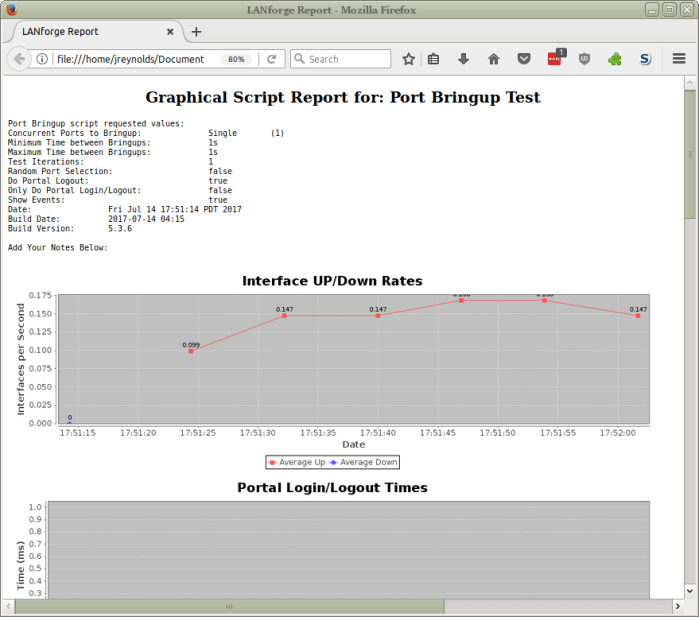Image resolution: width=699 pixels, height=617 pixels.
Task: Click horizontal scrollbar right arrow
Action: pos(678,606)
